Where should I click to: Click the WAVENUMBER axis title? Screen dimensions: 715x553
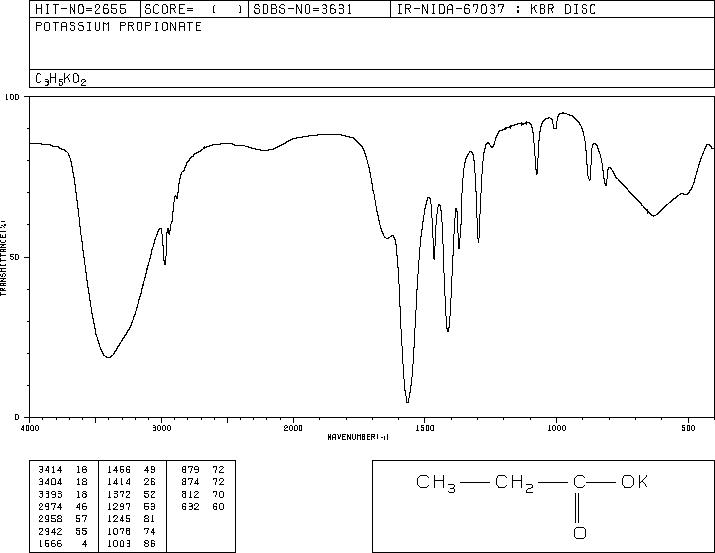[x=358, y=437]
